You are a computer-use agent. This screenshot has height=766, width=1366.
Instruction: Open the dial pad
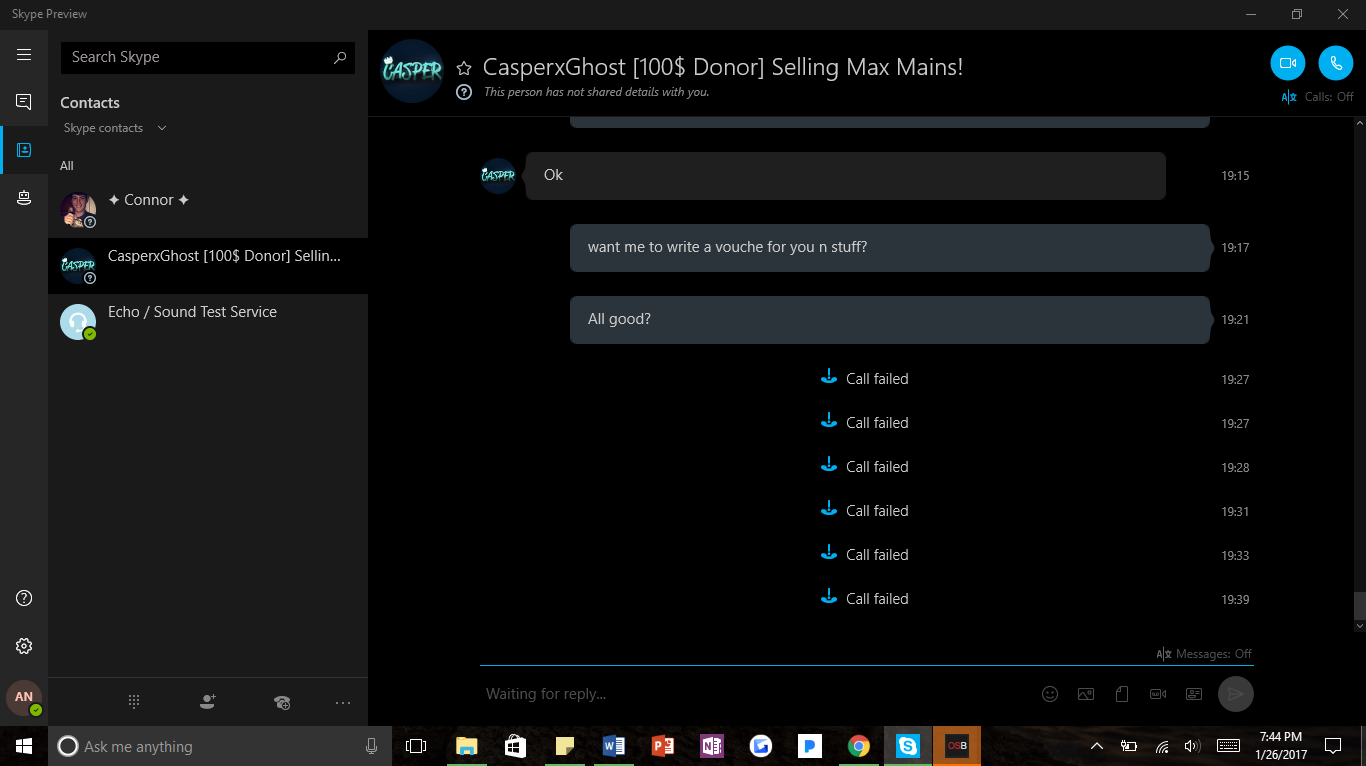click(134, 702)
